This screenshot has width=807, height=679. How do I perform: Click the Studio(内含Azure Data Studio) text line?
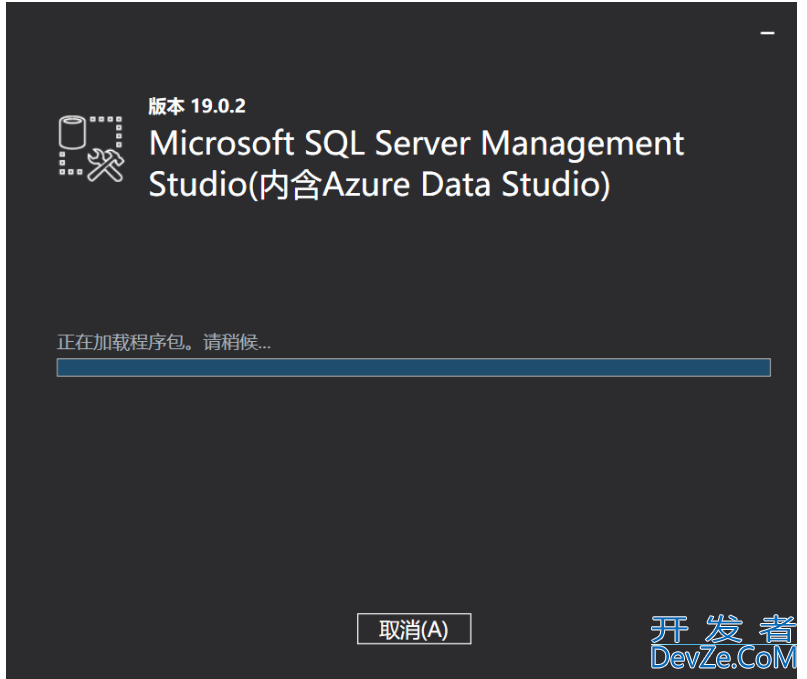(x=379, y=184)
